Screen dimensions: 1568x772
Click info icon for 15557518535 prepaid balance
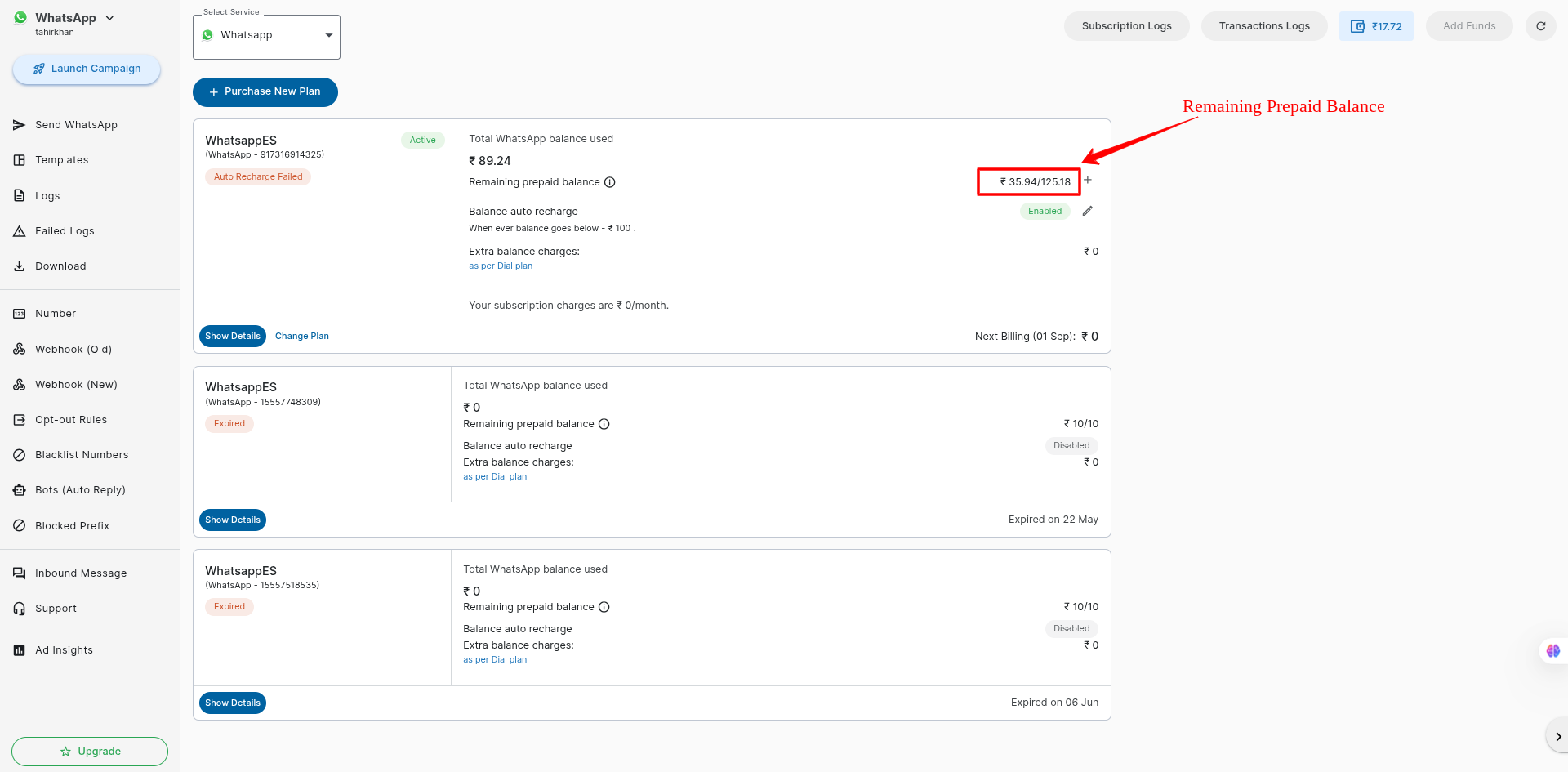pos(604,607)
